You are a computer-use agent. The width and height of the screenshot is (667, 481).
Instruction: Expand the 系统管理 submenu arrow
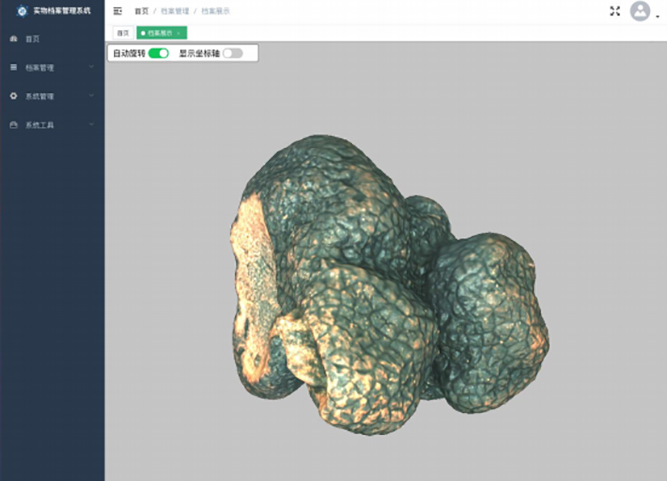[91, 96]
